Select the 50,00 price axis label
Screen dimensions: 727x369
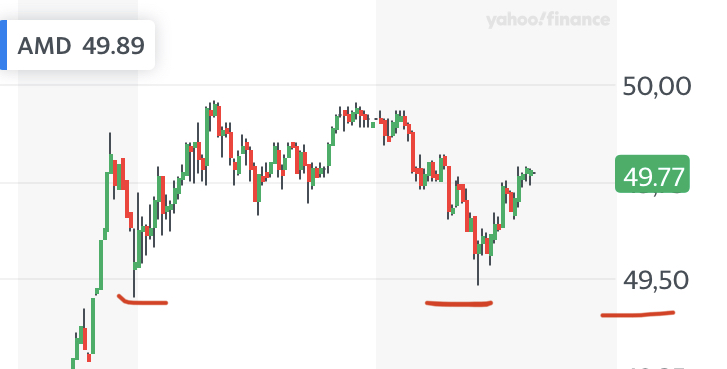[x=657, y=87]
